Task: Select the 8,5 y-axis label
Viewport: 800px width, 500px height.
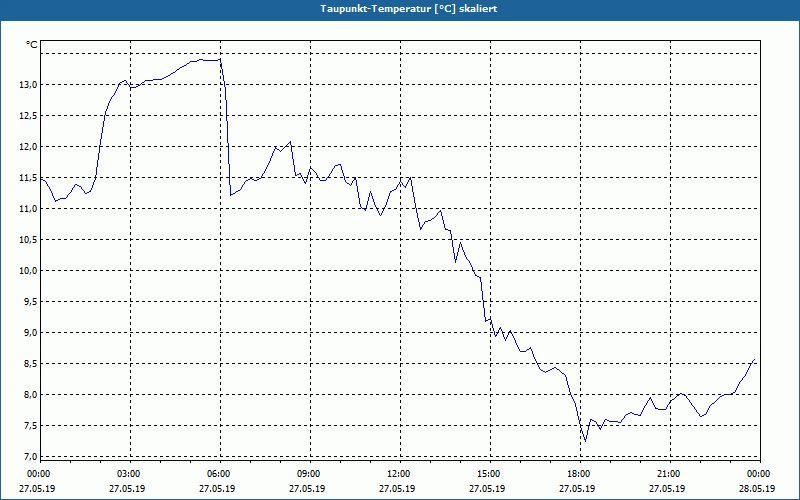Action: click(30, 364)
